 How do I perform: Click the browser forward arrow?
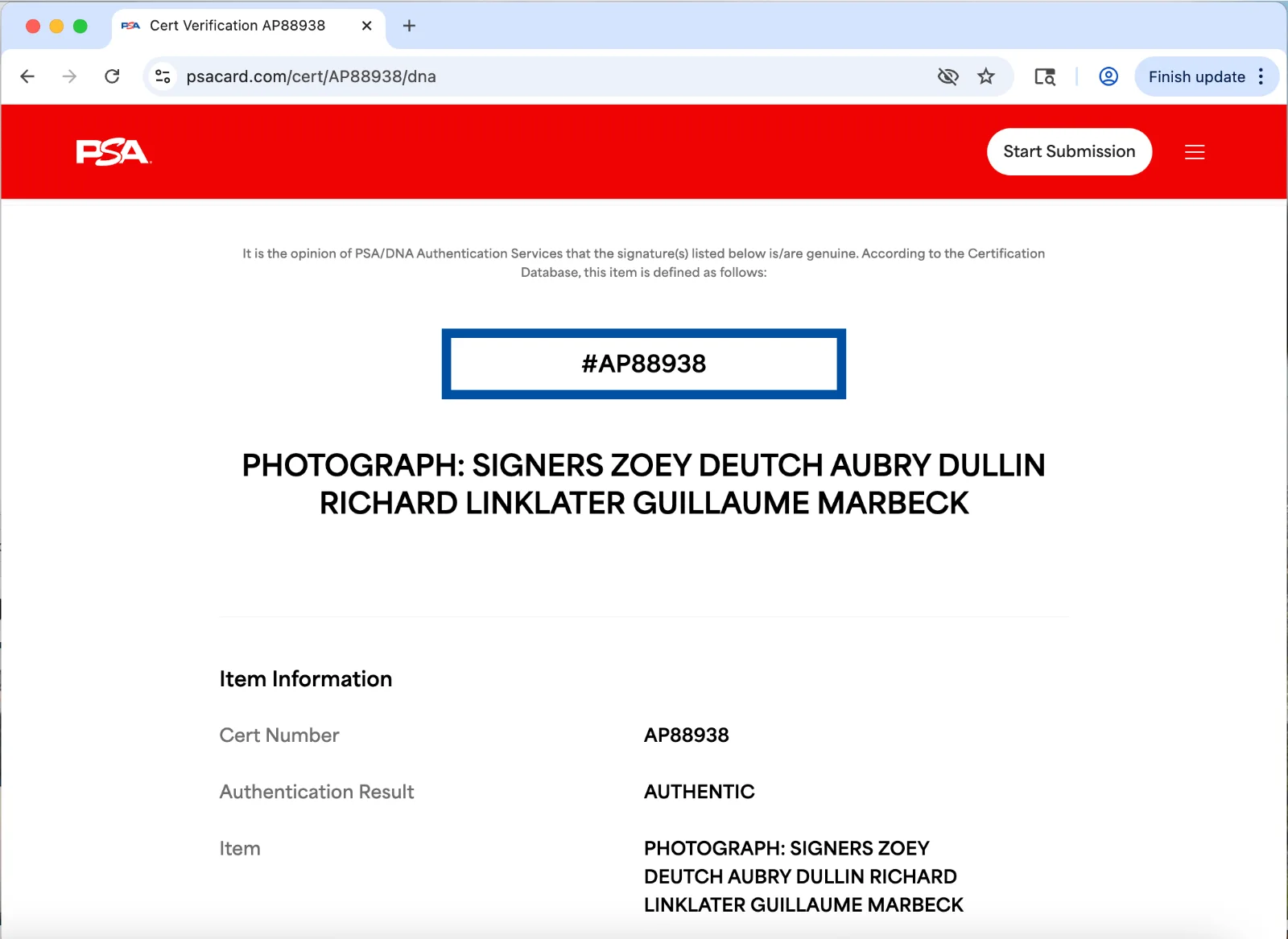pyautogui.click(x=70, y=76)
